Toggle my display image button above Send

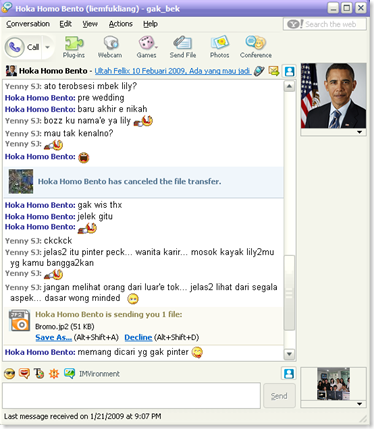289,374
